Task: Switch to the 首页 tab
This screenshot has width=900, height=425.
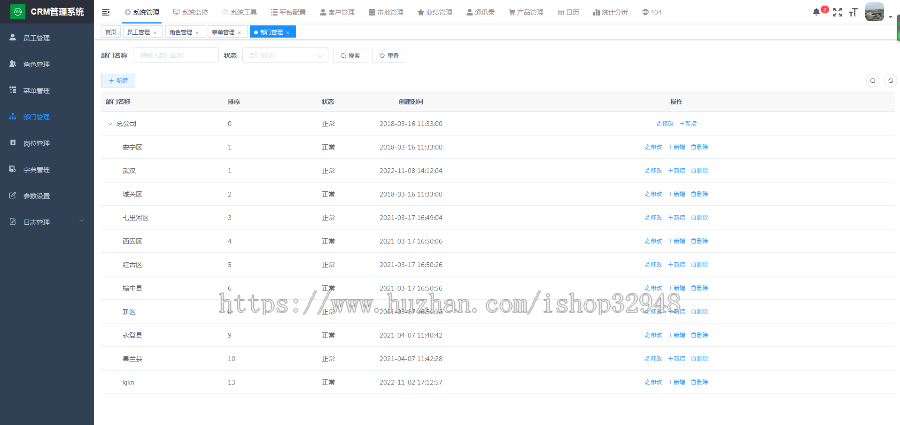Action: (111, 32)
